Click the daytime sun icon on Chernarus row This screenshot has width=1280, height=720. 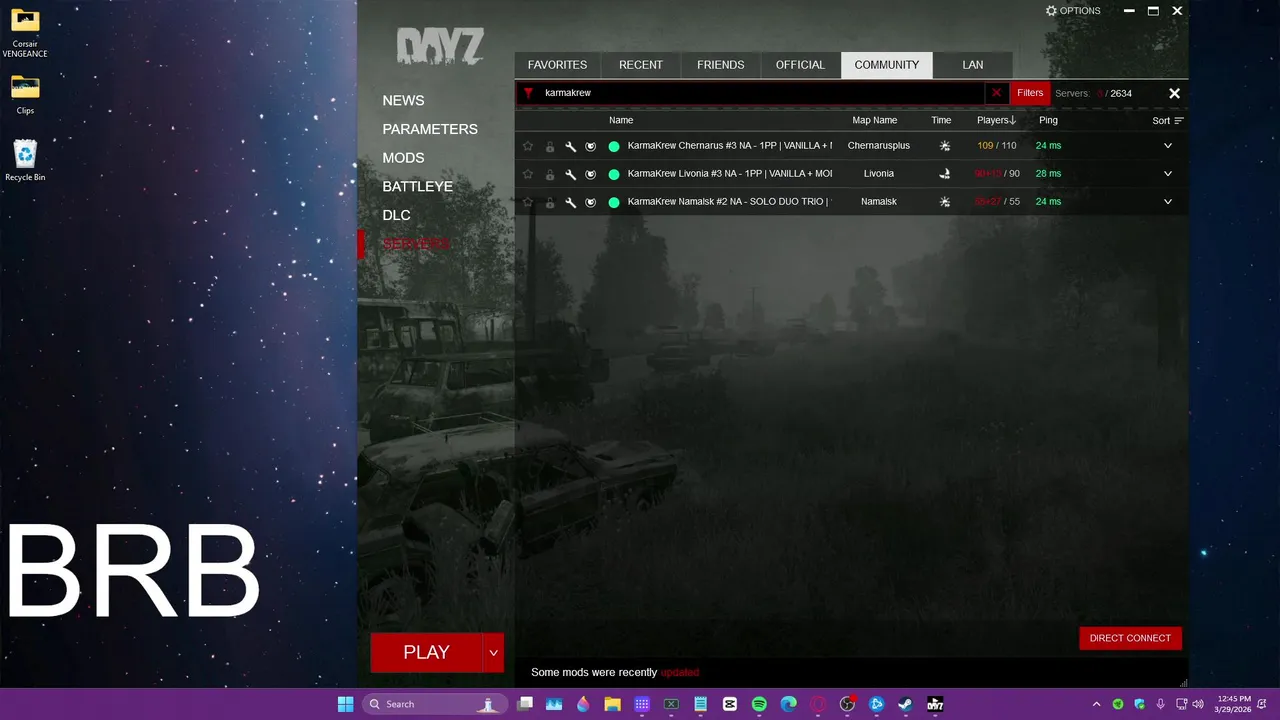tap(945, 146)
